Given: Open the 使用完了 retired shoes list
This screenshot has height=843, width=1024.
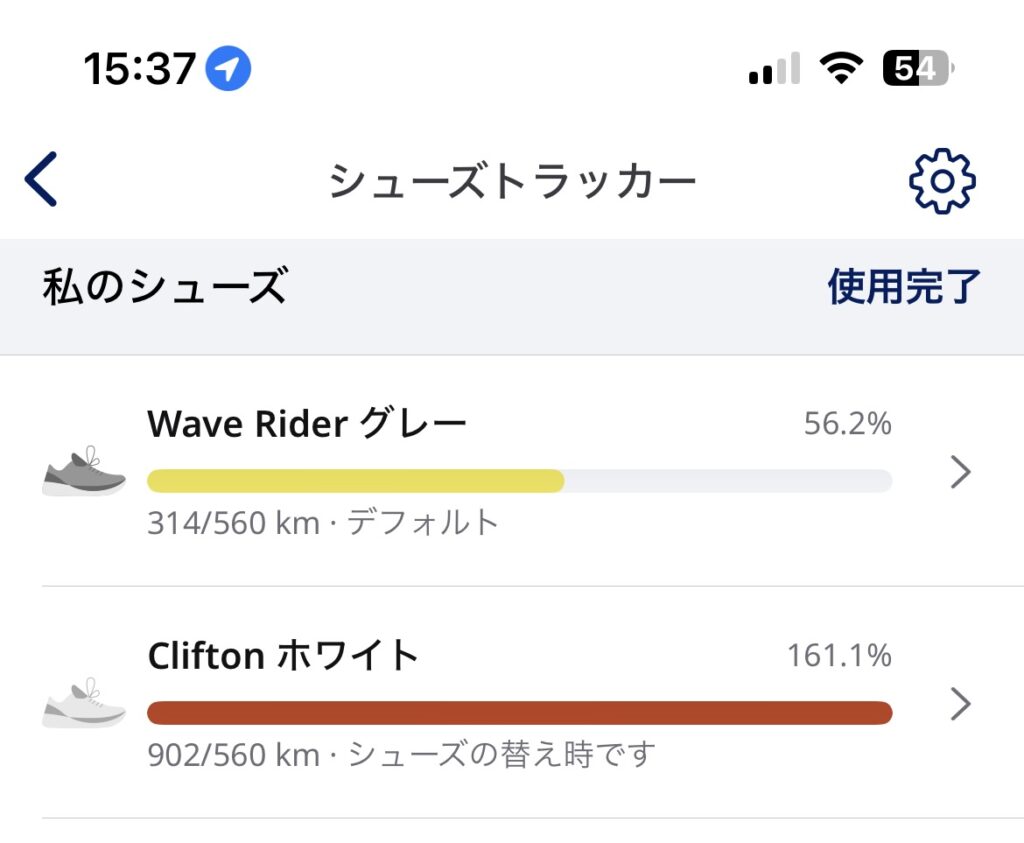Looking at the screenshot, I should (904, 287).
